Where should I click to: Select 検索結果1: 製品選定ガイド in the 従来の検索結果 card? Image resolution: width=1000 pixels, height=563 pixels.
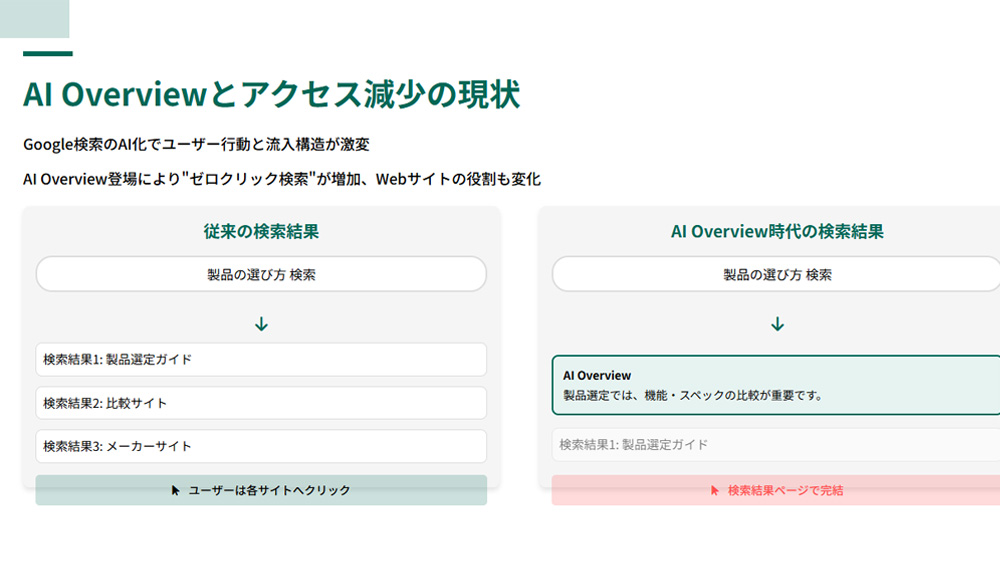click(x=261, y=360)
